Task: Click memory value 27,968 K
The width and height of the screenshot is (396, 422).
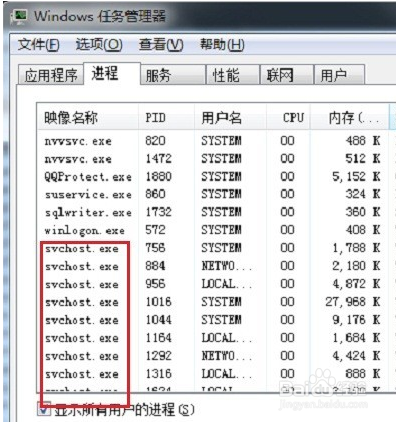Action: coord(353,302)
